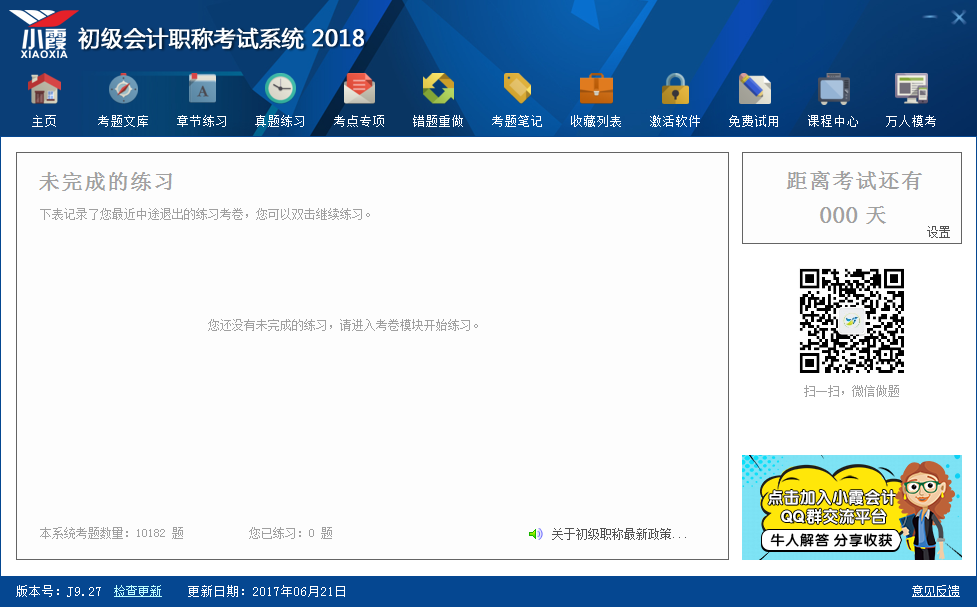Screen dimensions: 977x607
Task: Click the 检查更新 link
Action: pos(137,591)
